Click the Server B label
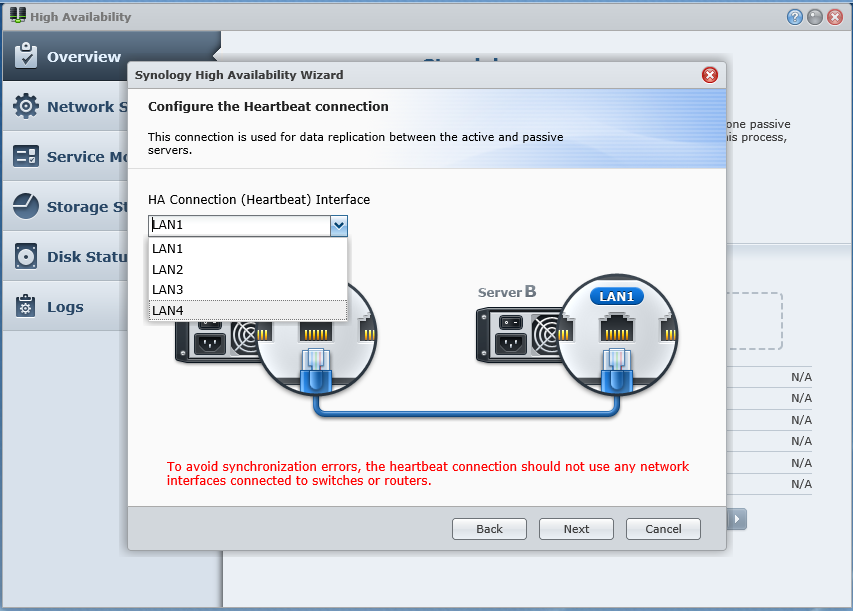The height and width of the screenshot is (611, 853). 506,292
